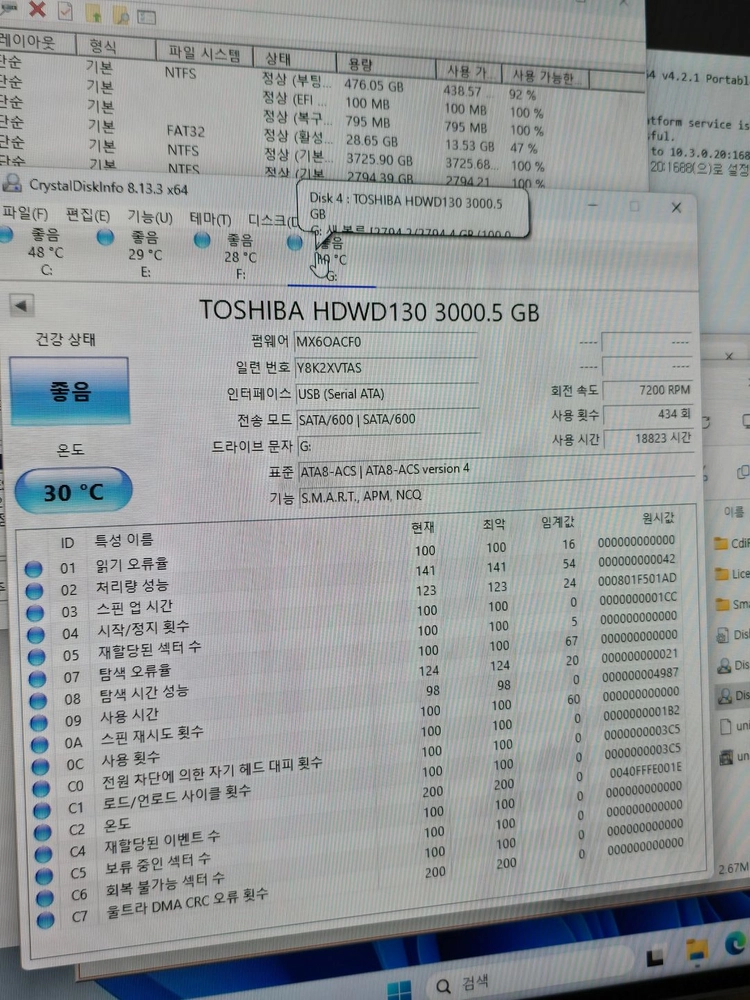
Task: Click the 파일 시스템 column header in Disk Management
Action: [204, 53]
